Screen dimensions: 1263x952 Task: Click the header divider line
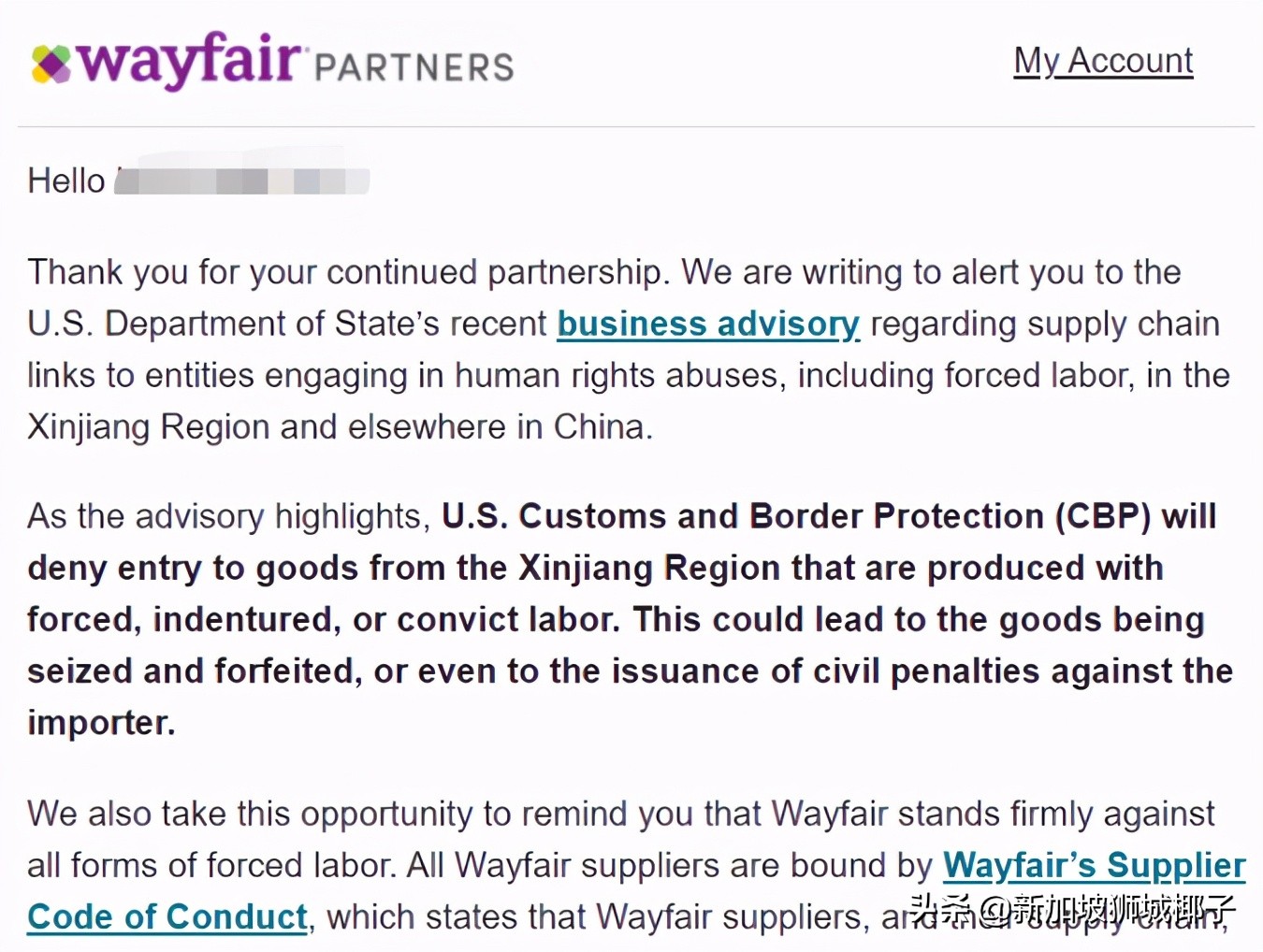tap(636, 126)
